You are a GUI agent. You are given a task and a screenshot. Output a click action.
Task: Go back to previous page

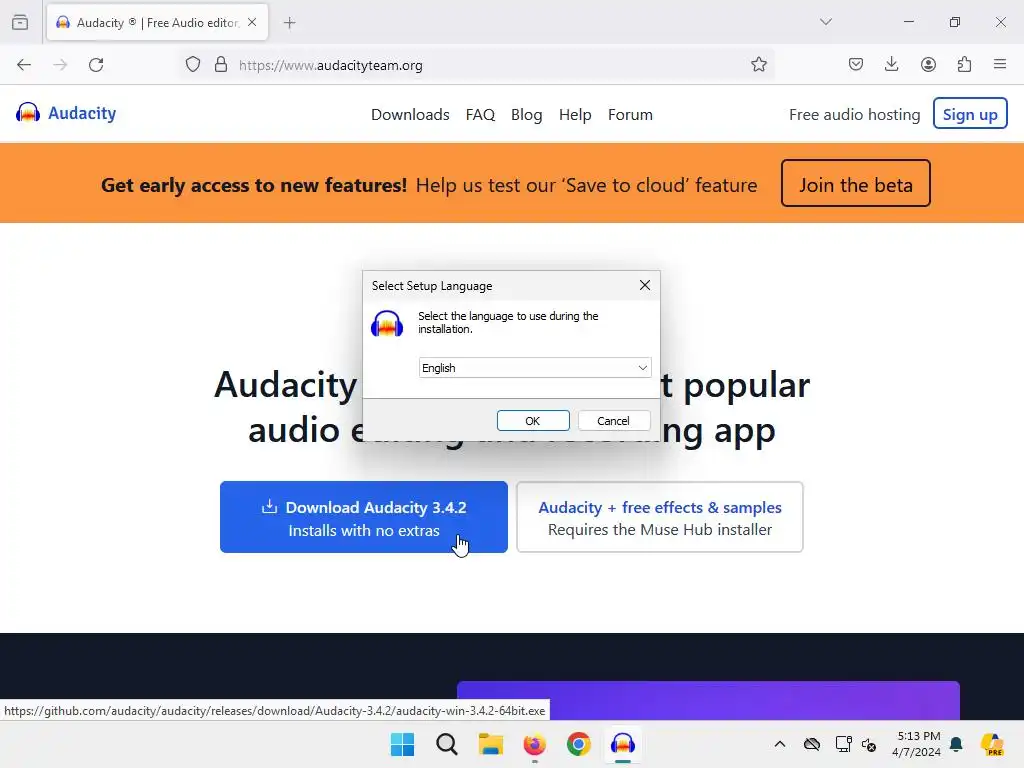click(24, 65)
